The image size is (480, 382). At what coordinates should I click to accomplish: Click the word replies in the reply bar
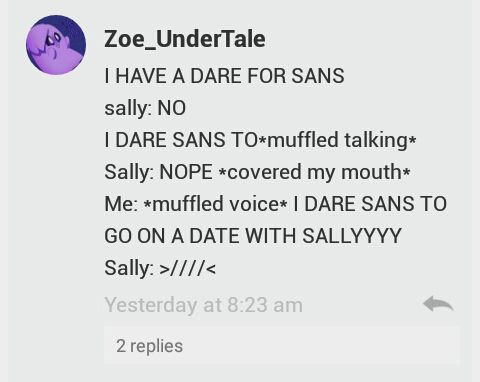[156, 346]
